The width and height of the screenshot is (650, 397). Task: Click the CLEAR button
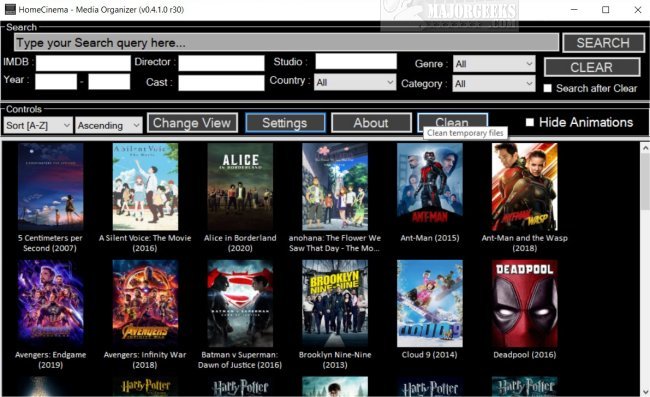592,67
